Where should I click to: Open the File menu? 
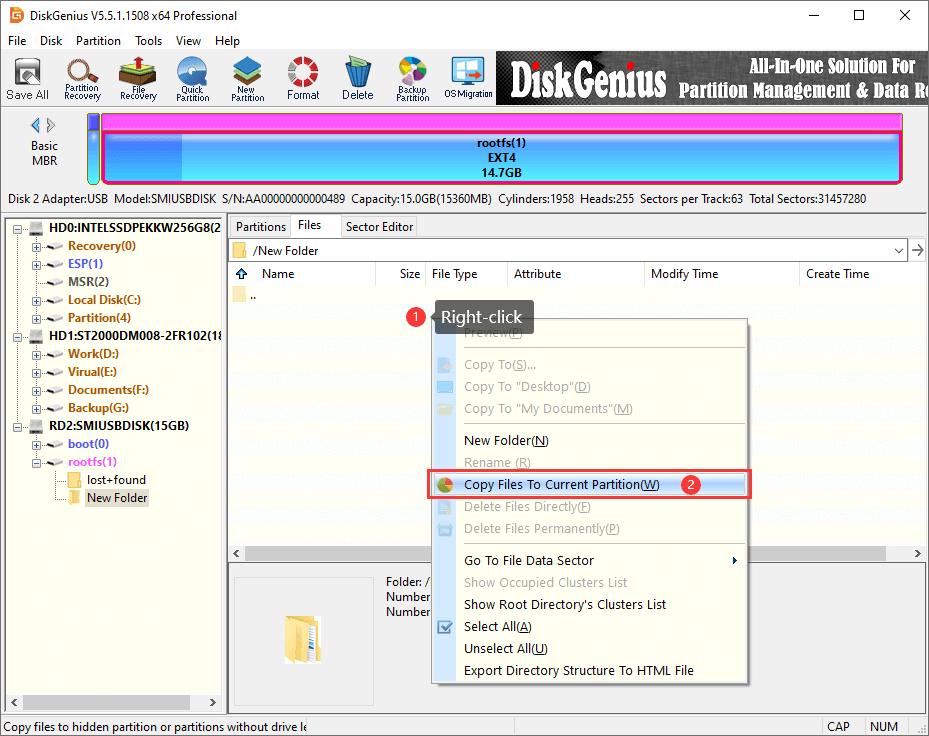[17, 40]
